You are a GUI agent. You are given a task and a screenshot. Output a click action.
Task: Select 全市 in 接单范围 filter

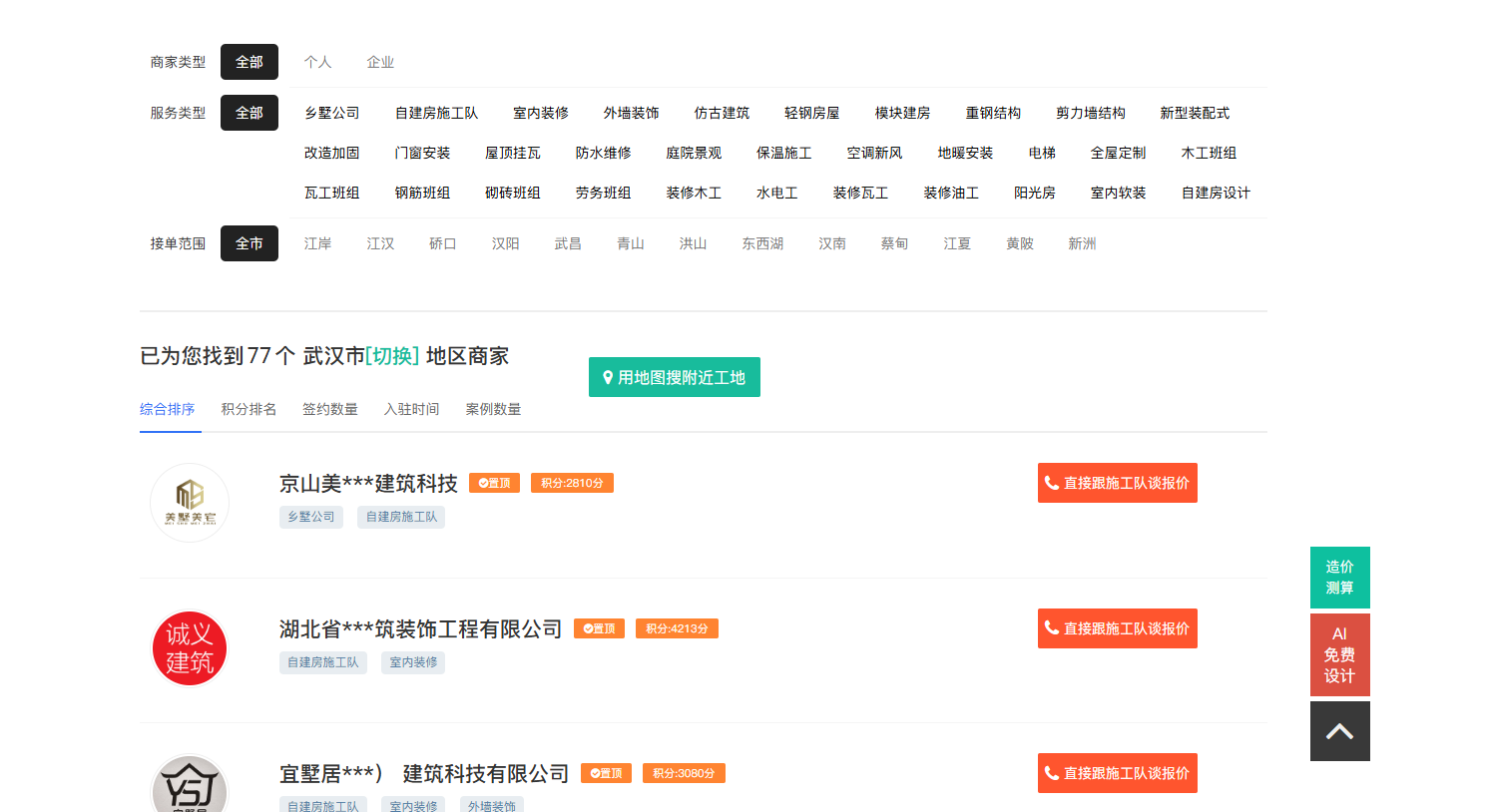pos(249,243)
